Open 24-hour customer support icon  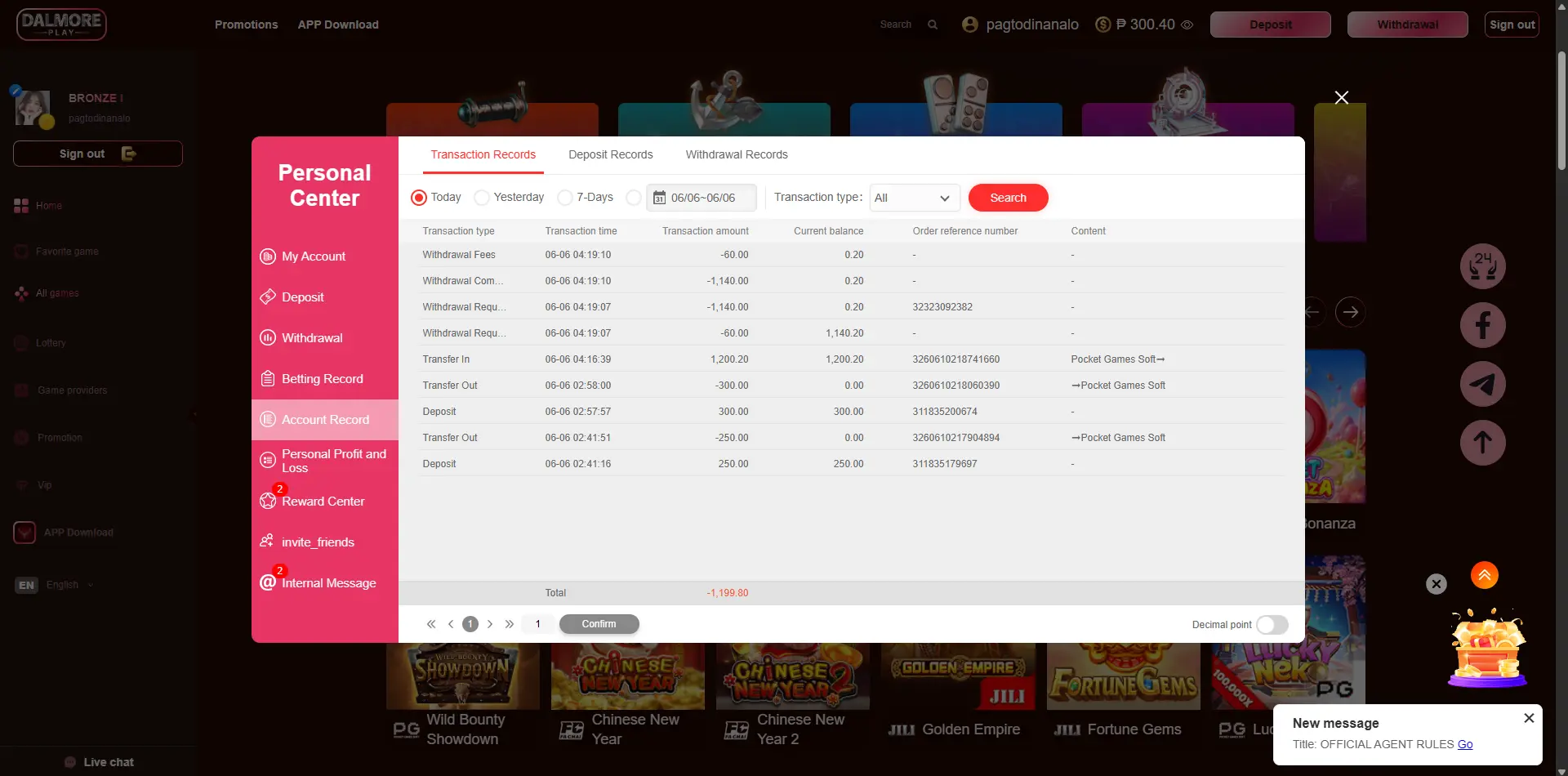1482,266
